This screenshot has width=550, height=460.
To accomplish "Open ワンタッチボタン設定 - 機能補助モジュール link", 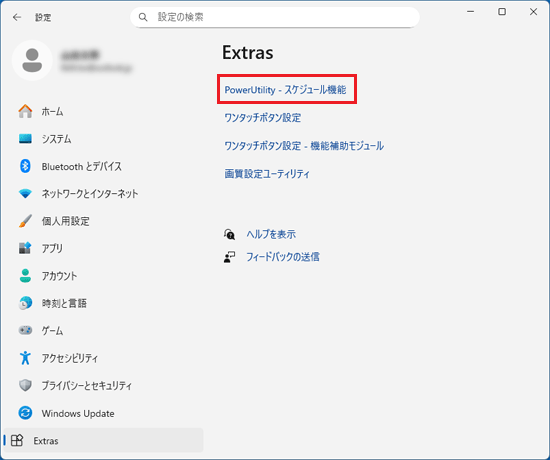I will [x=304, y=146].
